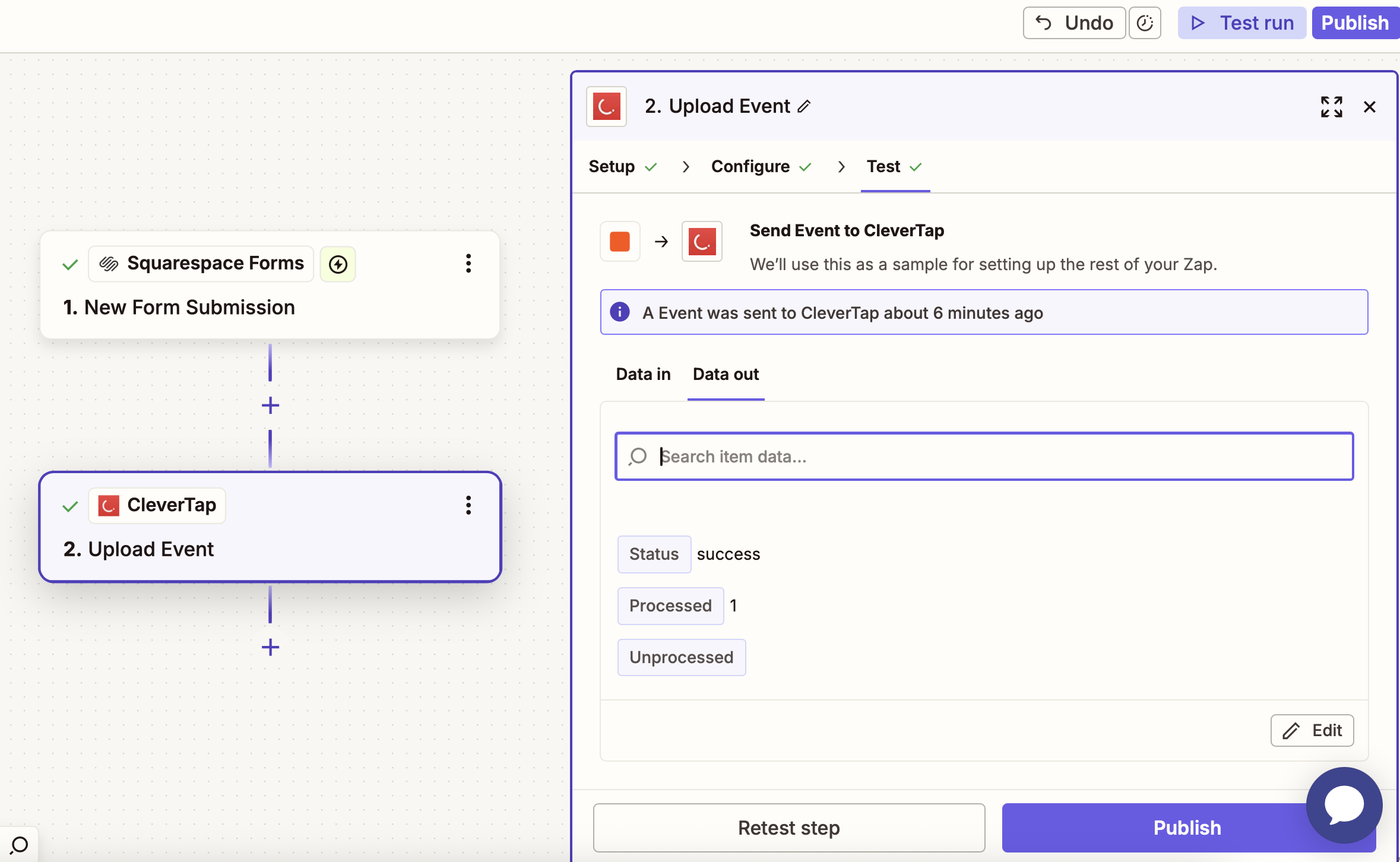This screenshot has width=1400, height=862.
Task: Click chevron between Configure and Test
Action: (841, 167)
